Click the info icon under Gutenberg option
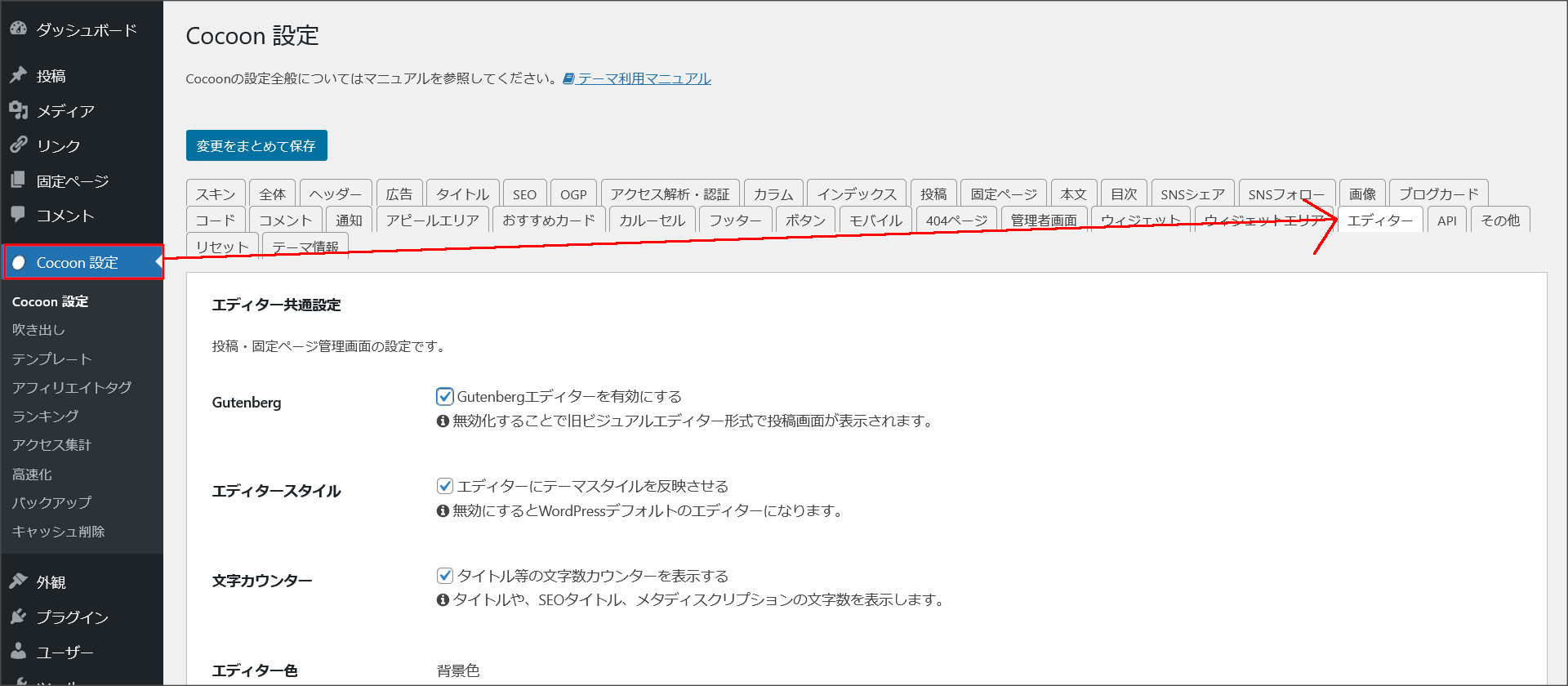The width and height of the screenshot is (1568, 686). [443, 421]
